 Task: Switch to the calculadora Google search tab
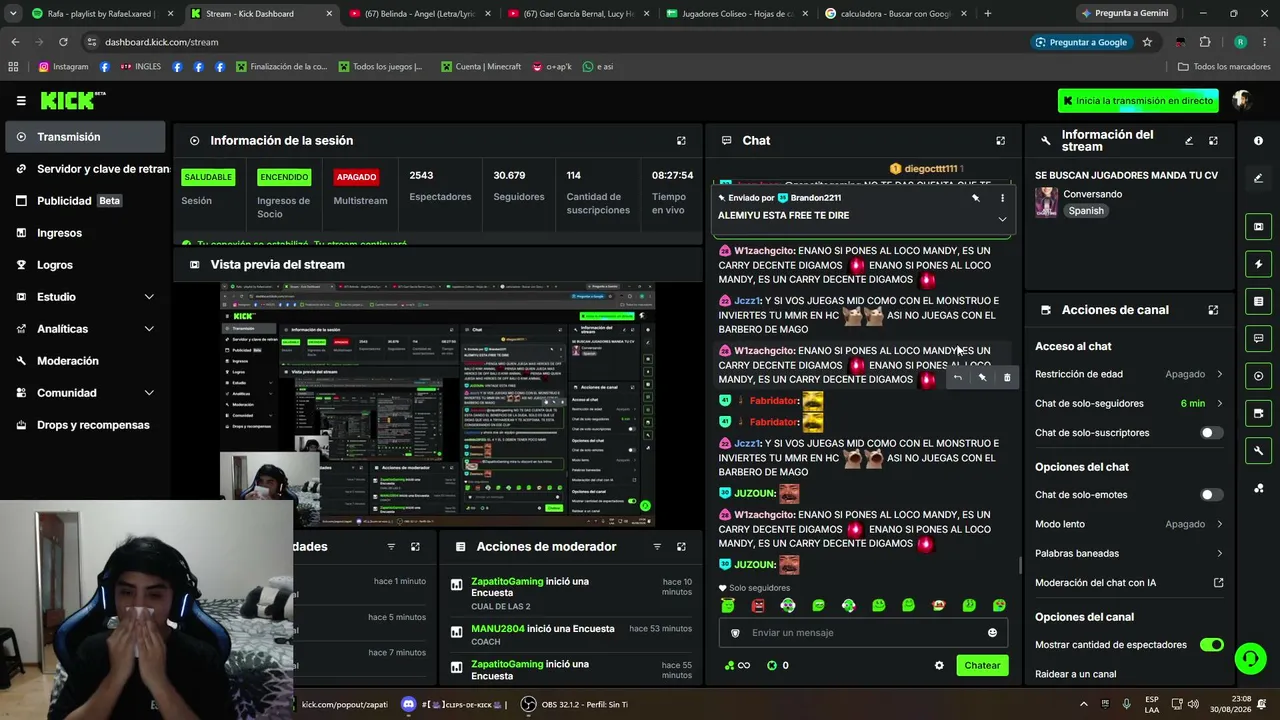click(x=896, y=14)
